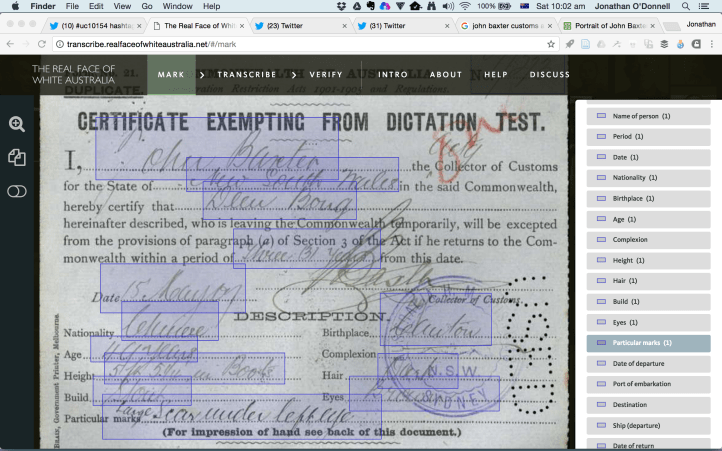Select the Port of embarkation mark field
This screenshot has height=451, width=722.
[648, 384]
